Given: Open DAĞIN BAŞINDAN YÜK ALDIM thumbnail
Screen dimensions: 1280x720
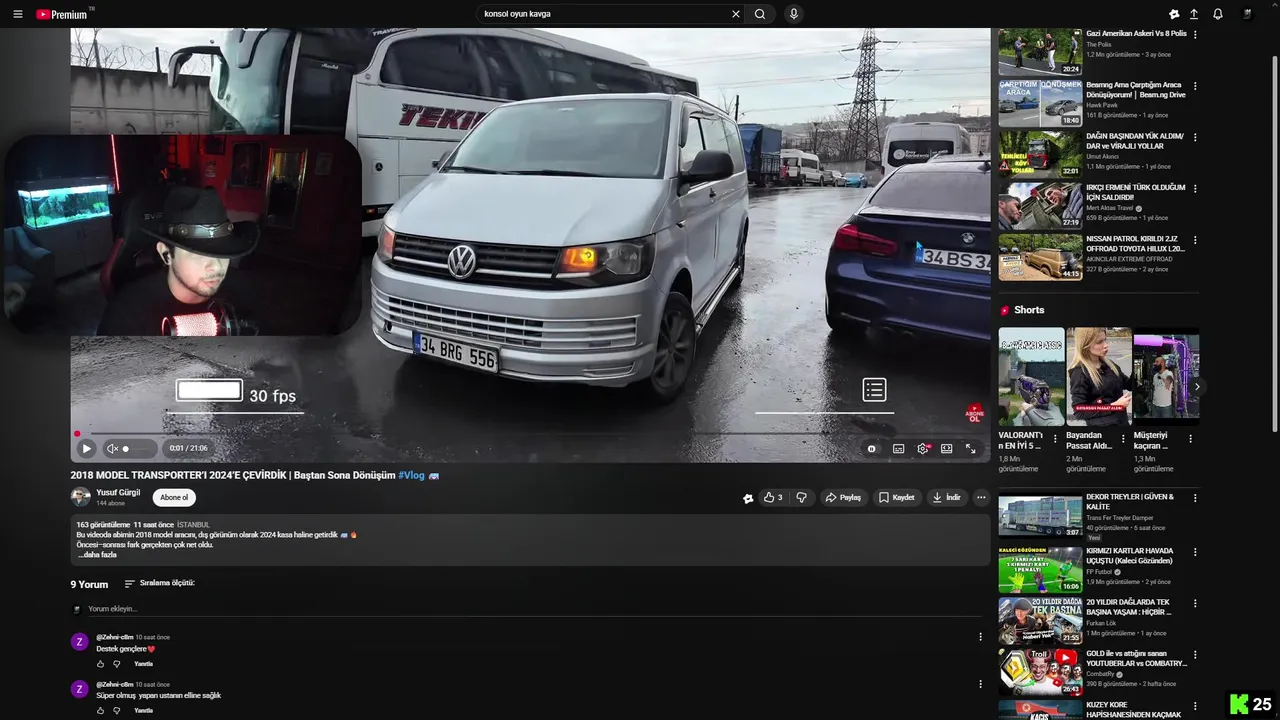Looking at the screenshot, I should 1040,154.
